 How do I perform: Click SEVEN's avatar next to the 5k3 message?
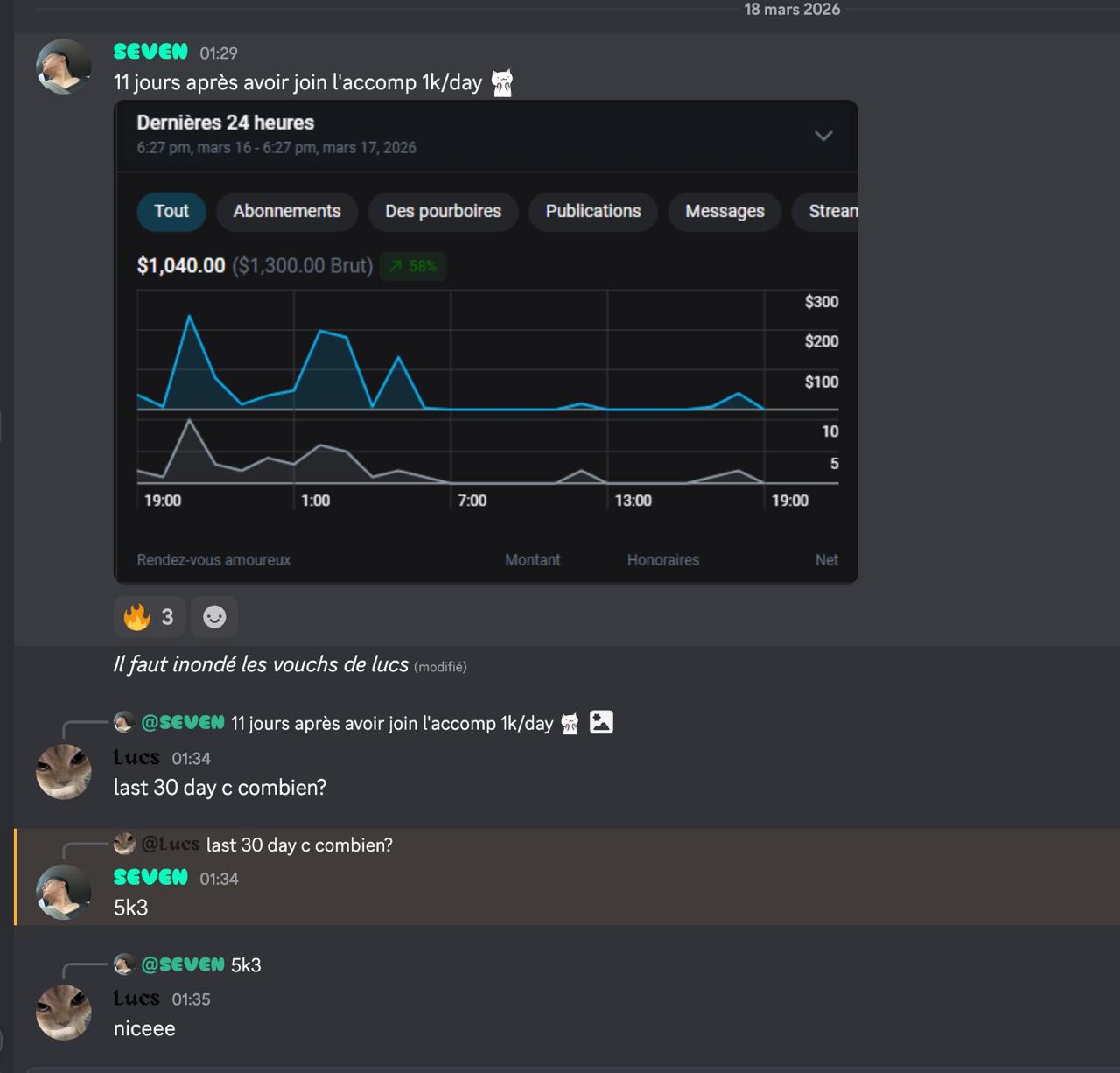[x=63, y=892]
